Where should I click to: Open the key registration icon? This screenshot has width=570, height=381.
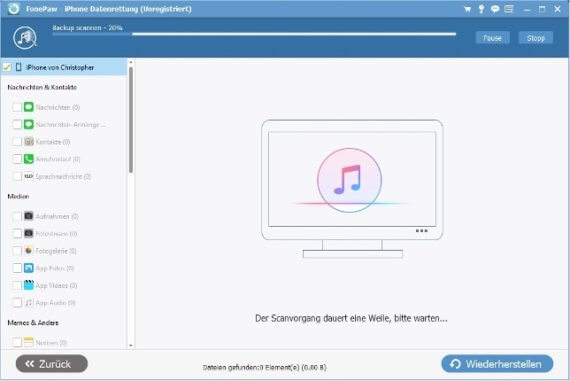click(x=481, y=9)
